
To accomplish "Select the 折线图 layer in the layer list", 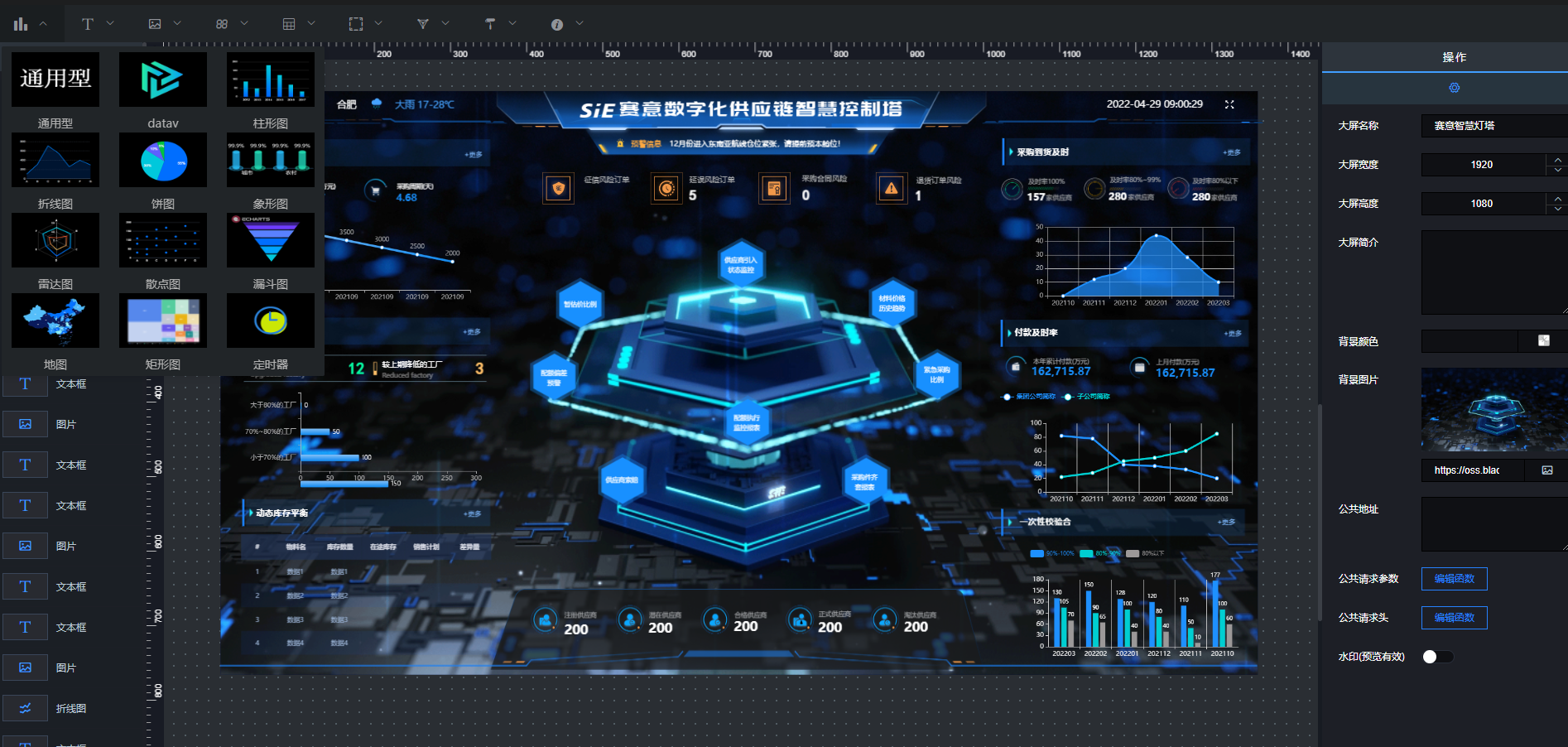I will click(x=72, y=708).
